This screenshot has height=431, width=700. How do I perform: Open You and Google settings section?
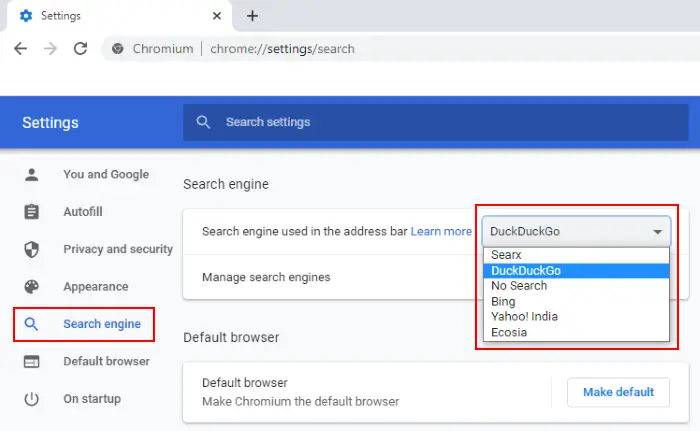pos(106,174)
